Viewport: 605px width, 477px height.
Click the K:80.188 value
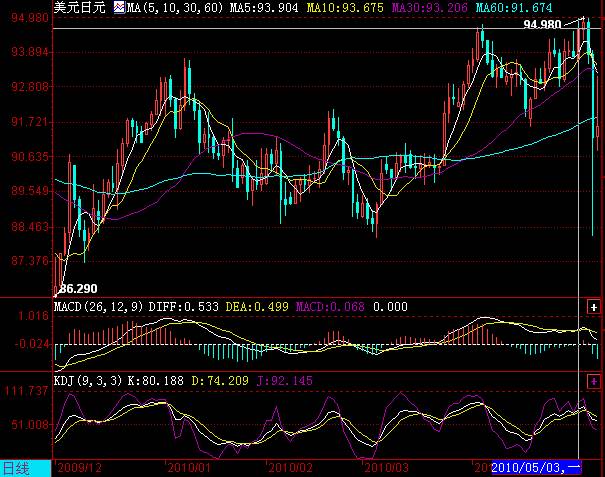156,381
